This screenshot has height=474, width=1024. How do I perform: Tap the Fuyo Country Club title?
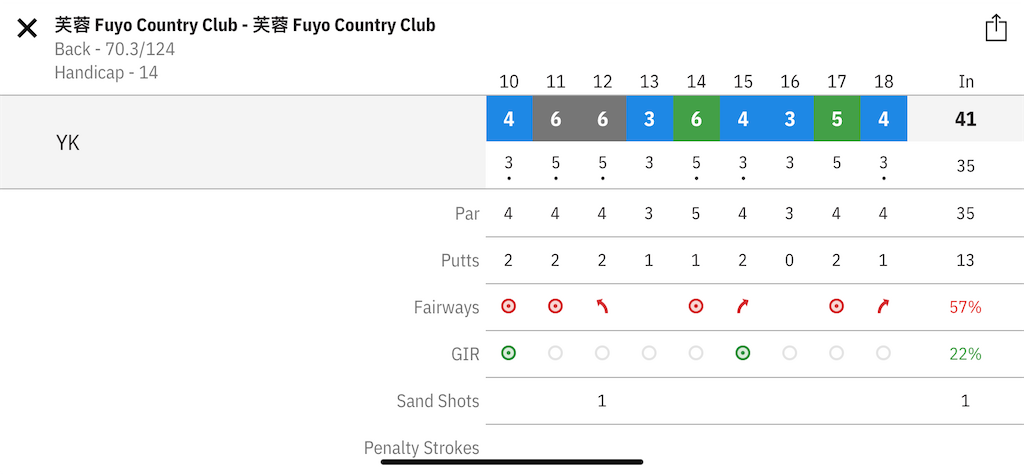click(245, 25)
